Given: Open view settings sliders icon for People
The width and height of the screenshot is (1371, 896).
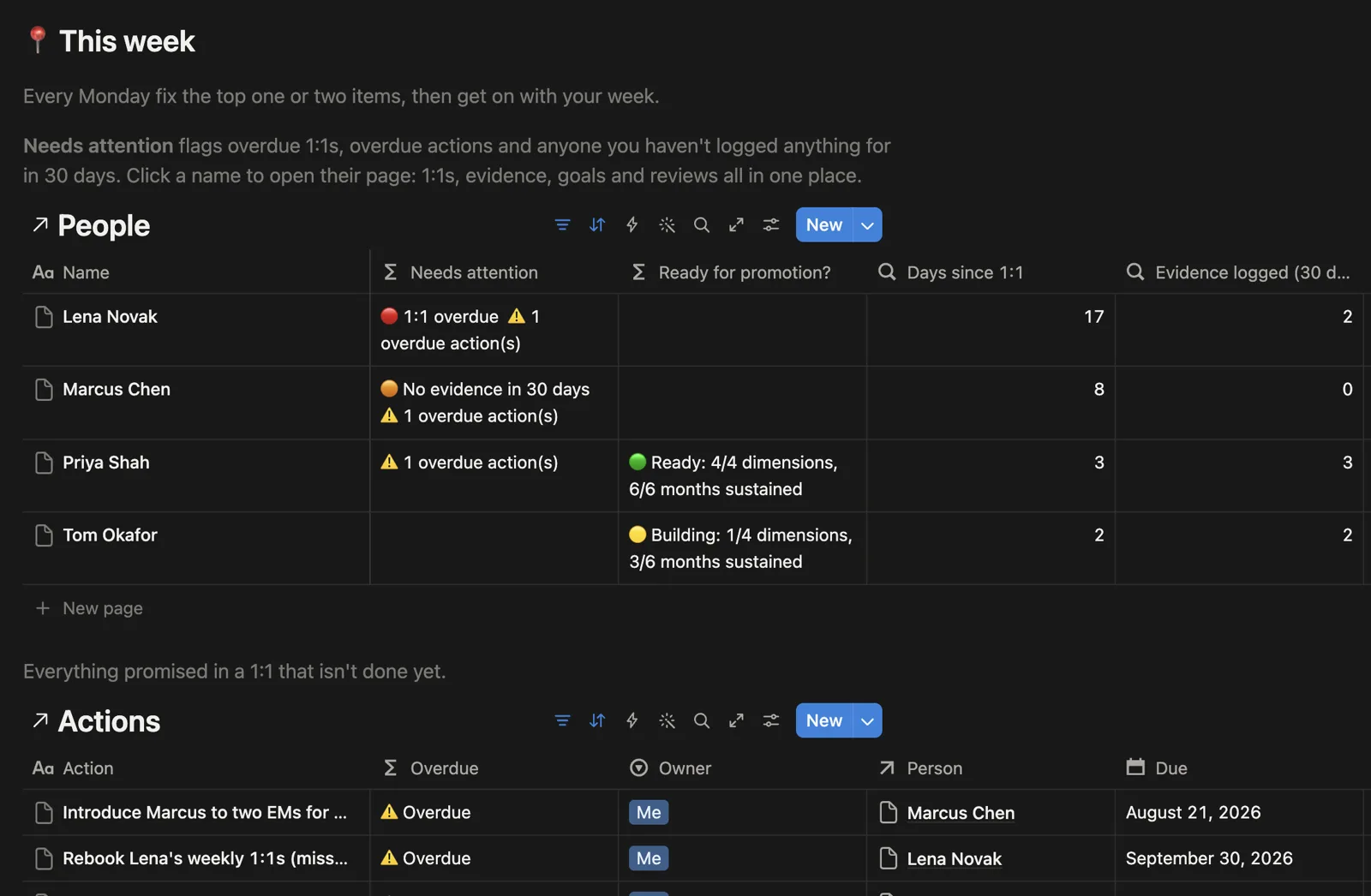Looking at the screenshot, I should [x=771, y=224].
